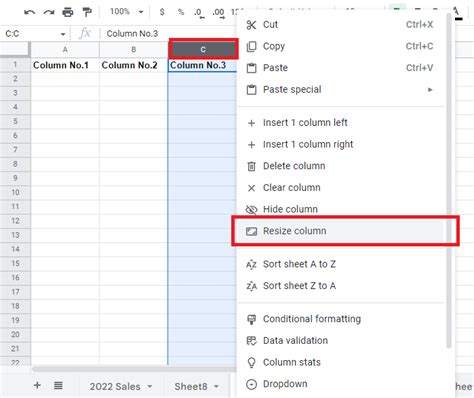
Task: Open the 100% zoom dropdown
Action: coord(127,12)
